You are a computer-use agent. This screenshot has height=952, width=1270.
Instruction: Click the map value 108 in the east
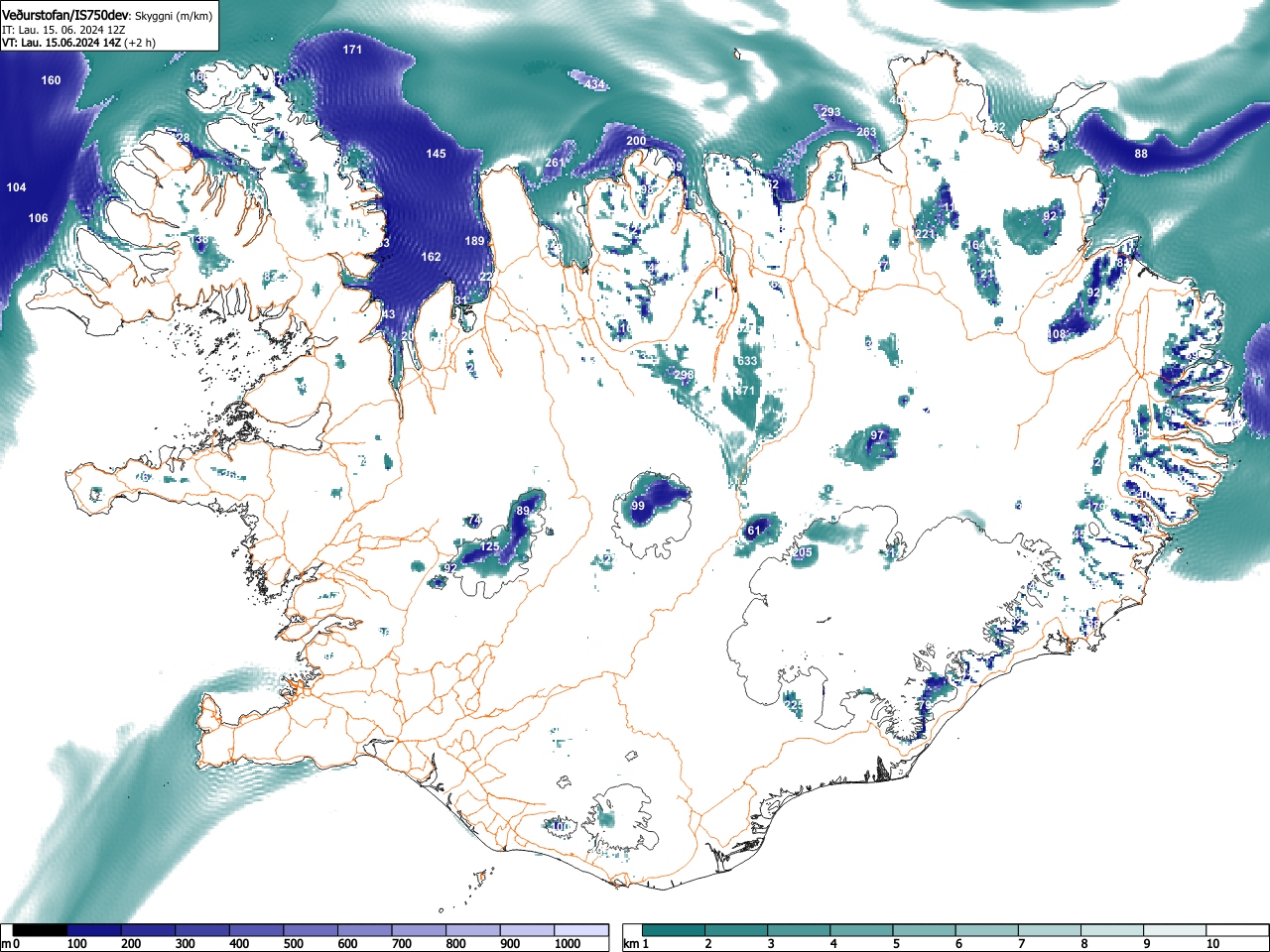(x=1059, y=335)
